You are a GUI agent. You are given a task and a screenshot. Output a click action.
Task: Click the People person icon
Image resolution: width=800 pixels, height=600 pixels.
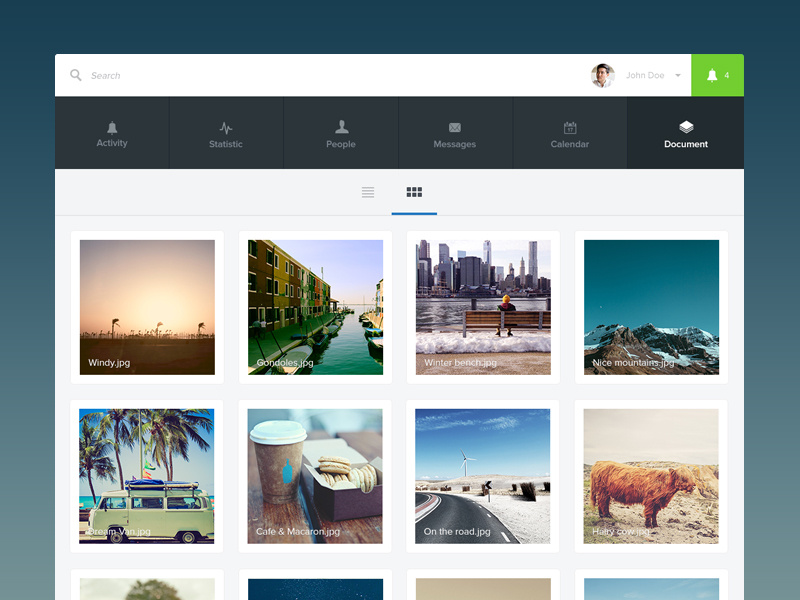pos(341,127)
